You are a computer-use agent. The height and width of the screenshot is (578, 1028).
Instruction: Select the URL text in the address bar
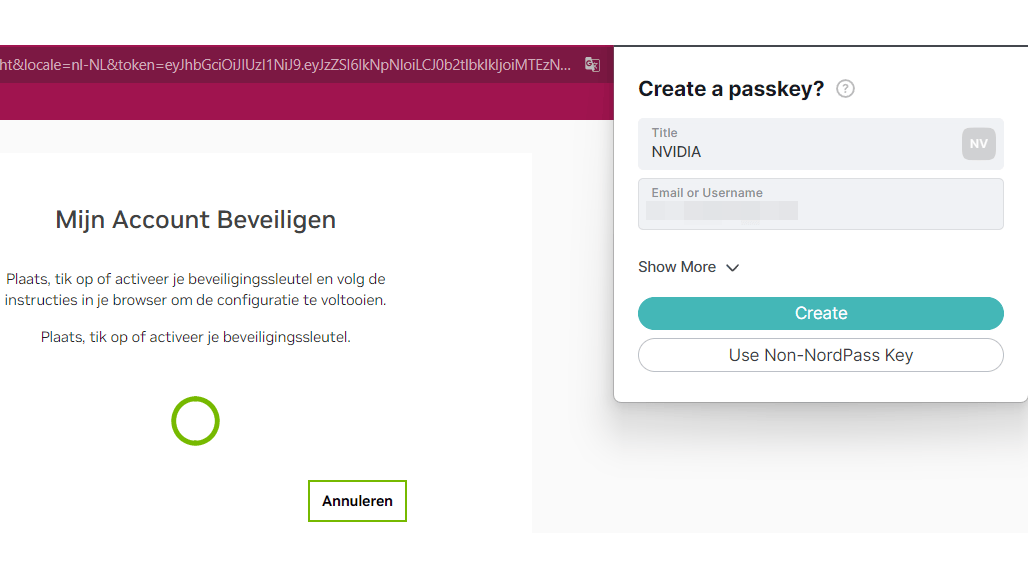285,65
